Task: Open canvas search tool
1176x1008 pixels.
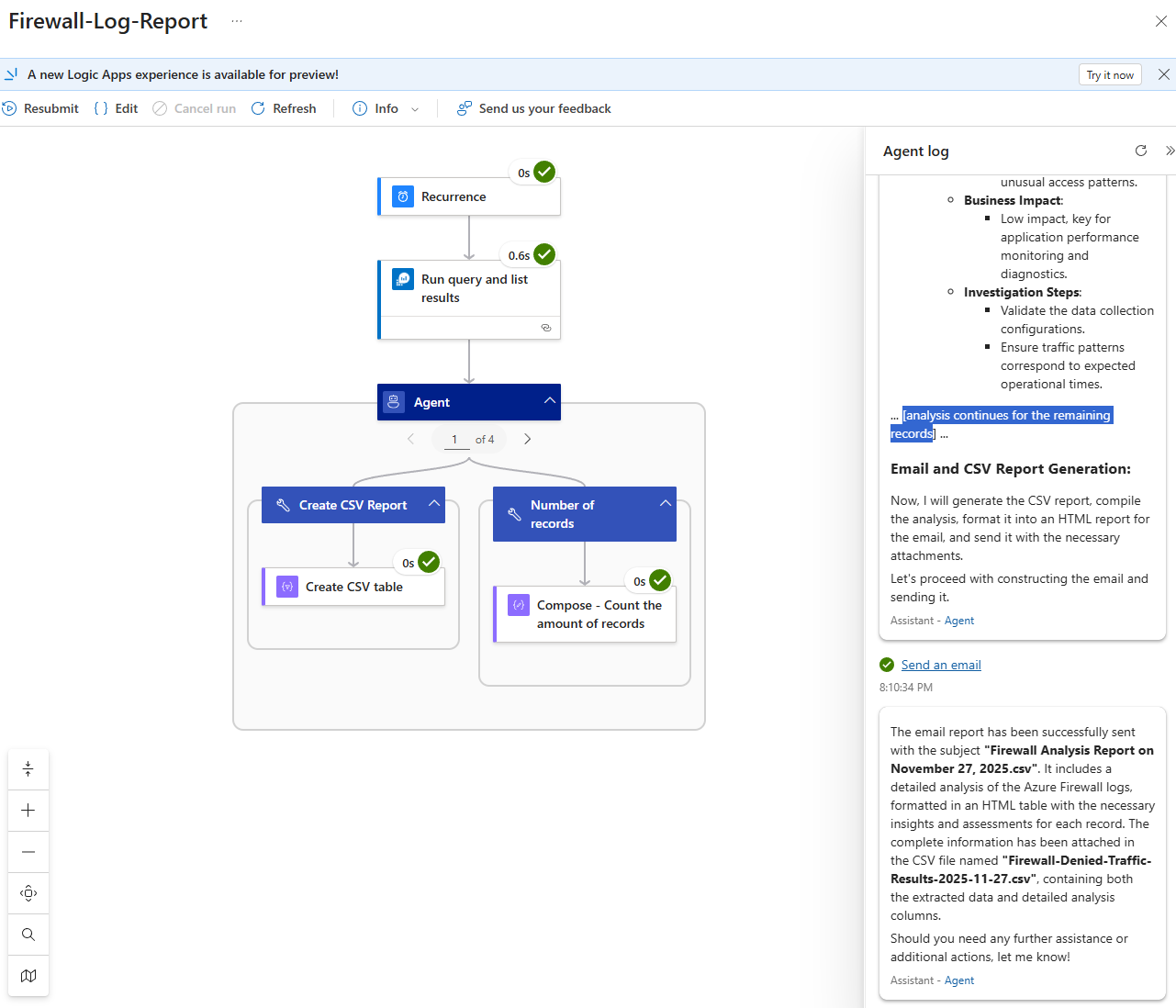Action: tap(28, 935)
